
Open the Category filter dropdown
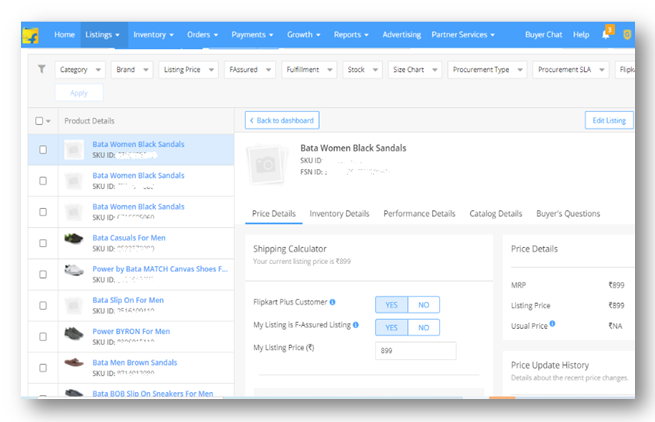80,69
